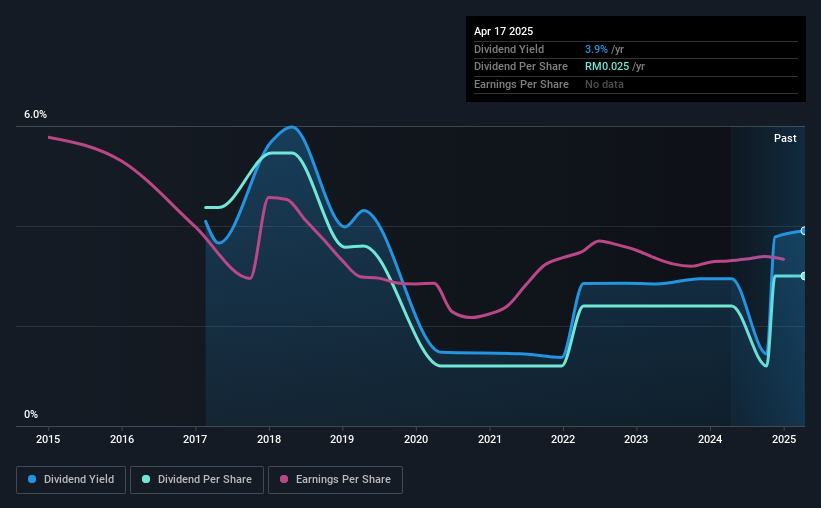Click the teal Dividend Per Share legend dot

(x=146, y=479)
